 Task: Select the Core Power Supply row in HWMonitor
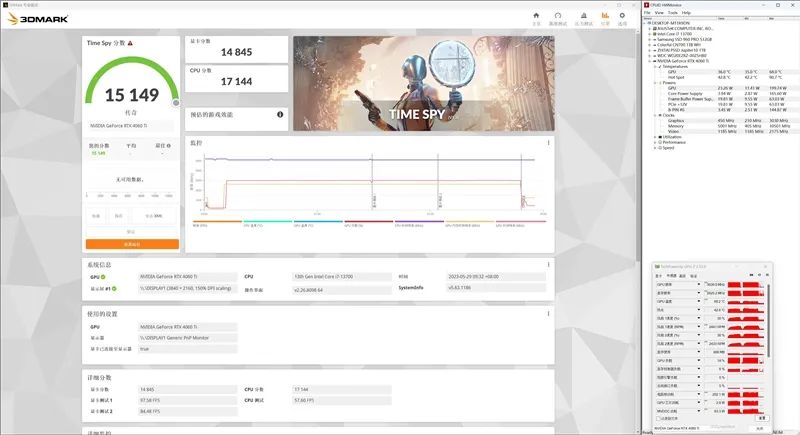click(x=719, y=93)
